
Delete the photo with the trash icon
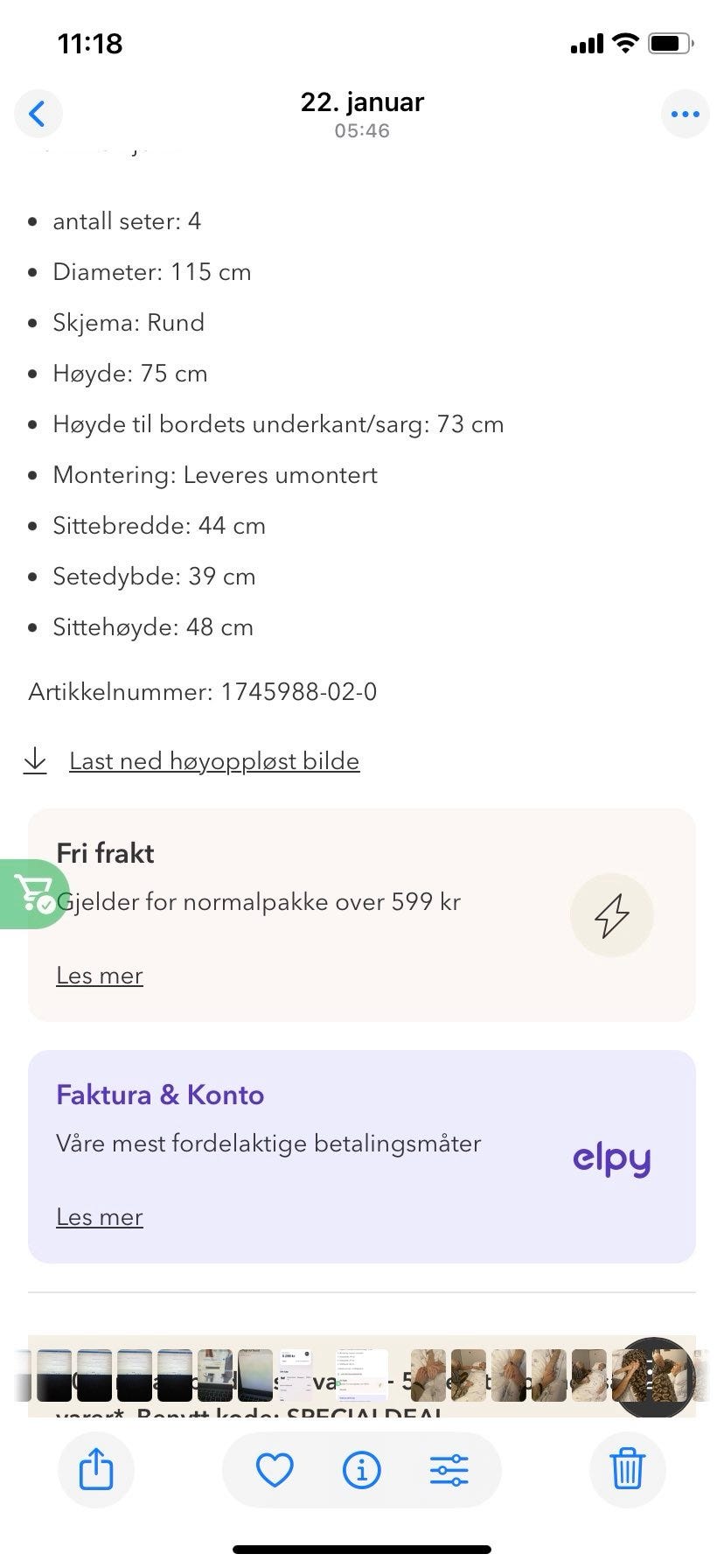coord(627,1469)
